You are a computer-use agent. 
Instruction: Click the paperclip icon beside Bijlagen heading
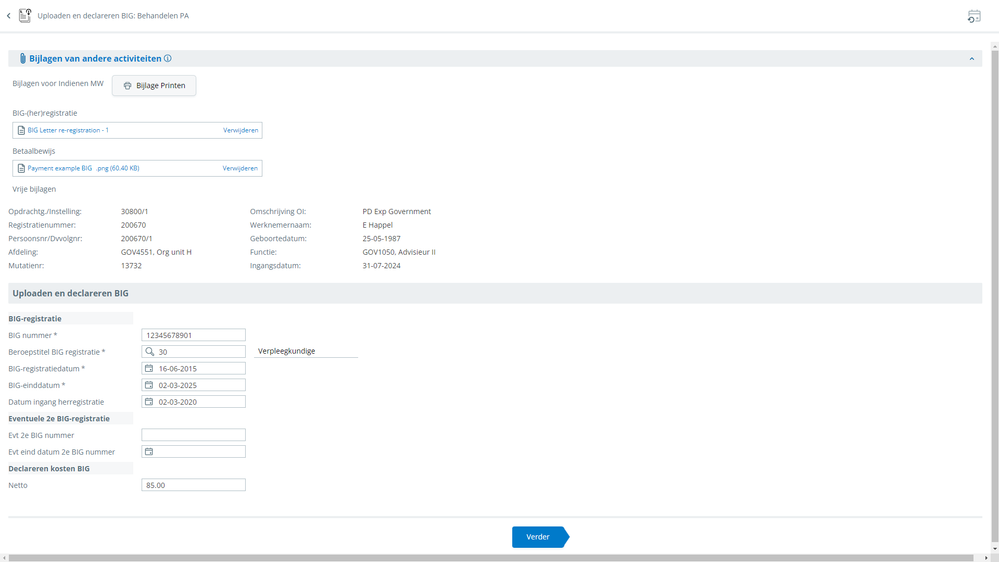click(x=22, y=59)
